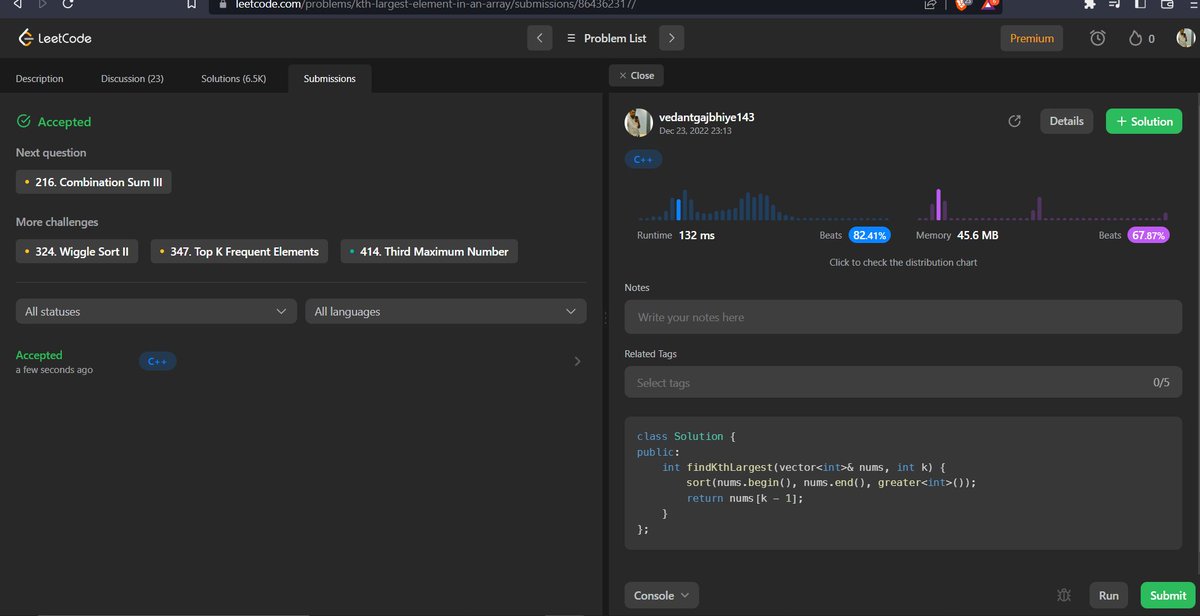Switch to the Solutions (6.5K) tab
The image size is (1200, 616).
coord(233,78)
